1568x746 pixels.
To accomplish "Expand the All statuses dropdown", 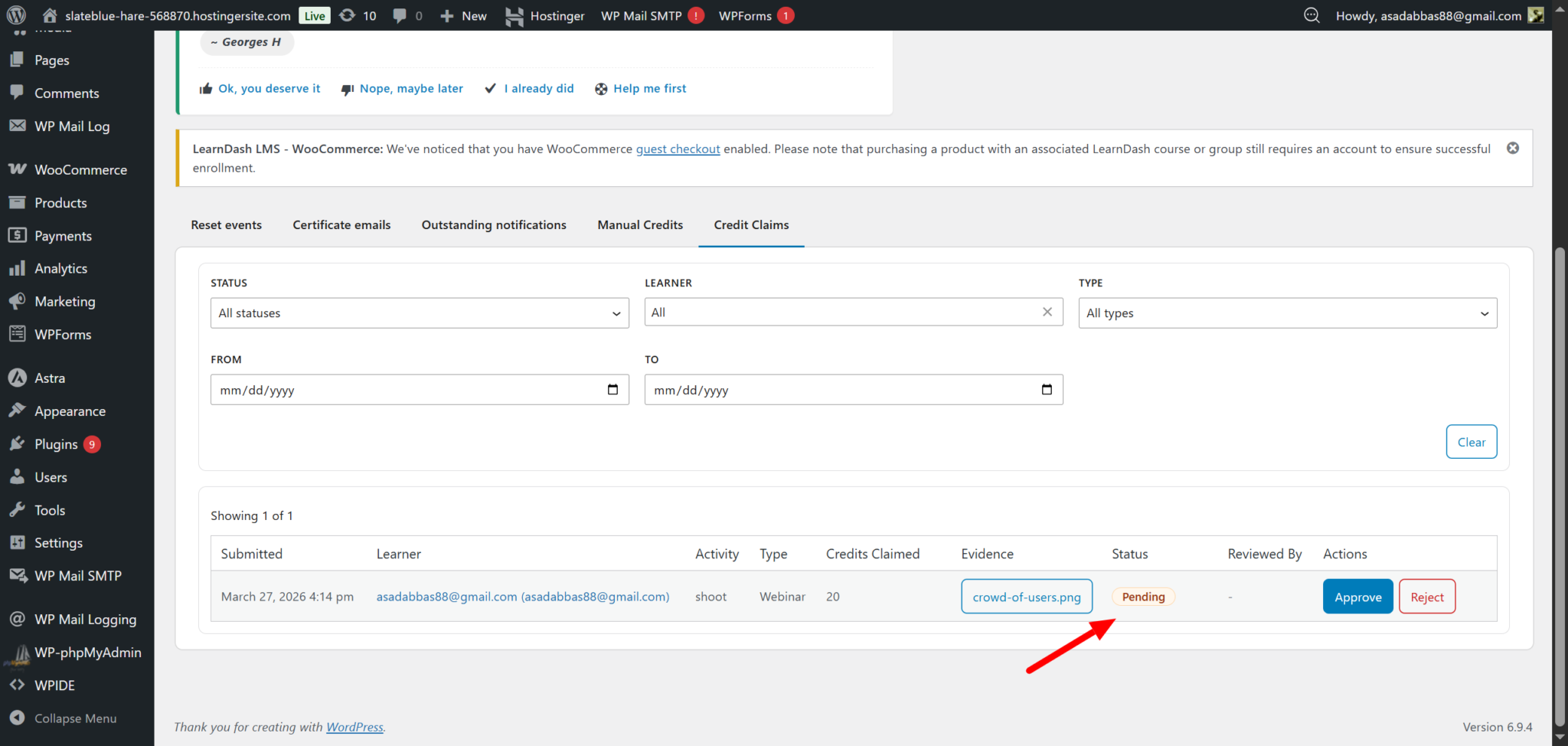I will pos(420,313).
